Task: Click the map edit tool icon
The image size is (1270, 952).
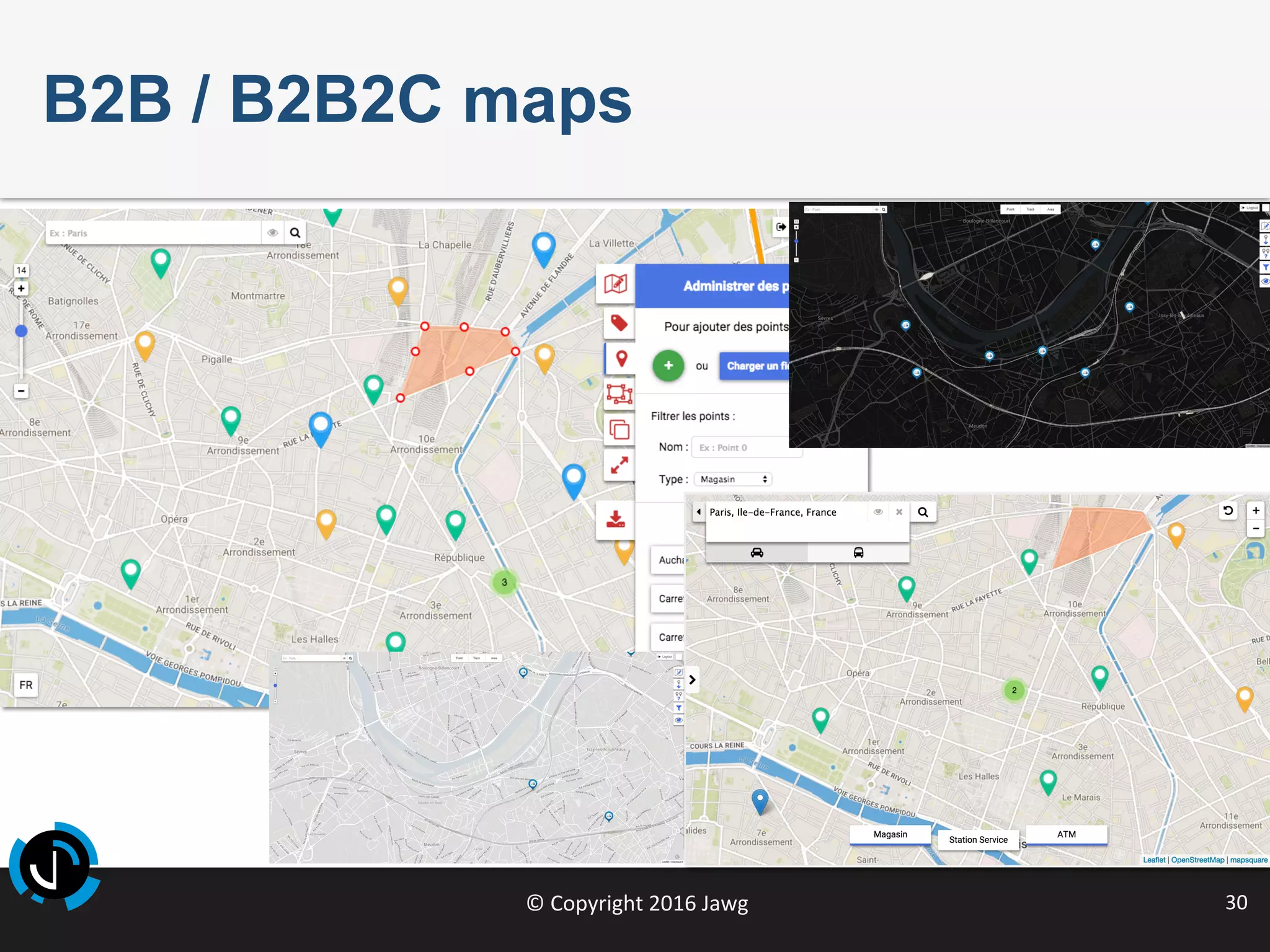Action: 615,284
